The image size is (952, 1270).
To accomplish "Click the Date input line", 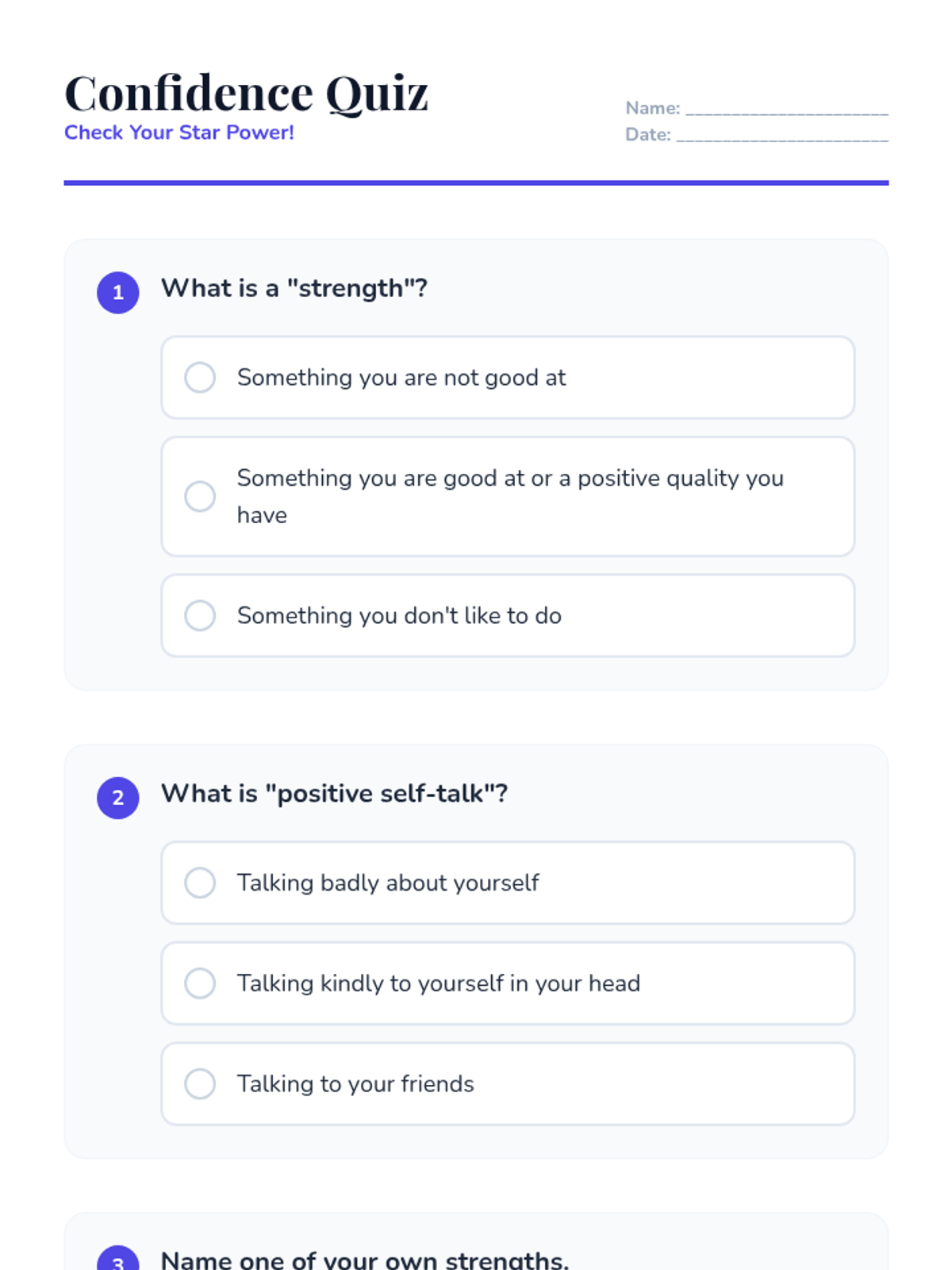I will click(781, 136).
